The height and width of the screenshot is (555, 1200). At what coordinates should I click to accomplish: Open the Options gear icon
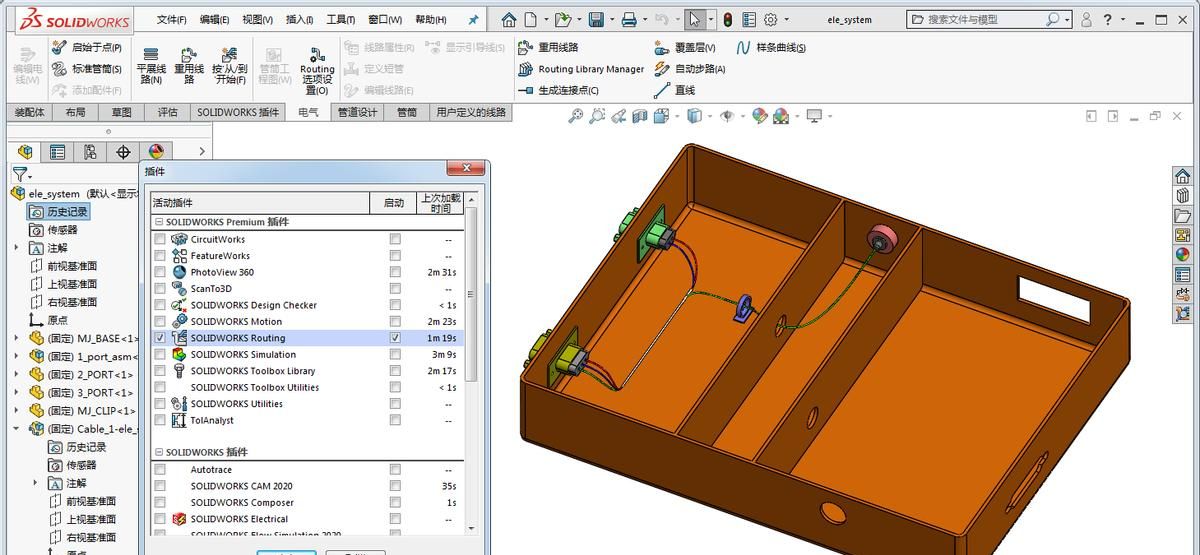[770, 19]
